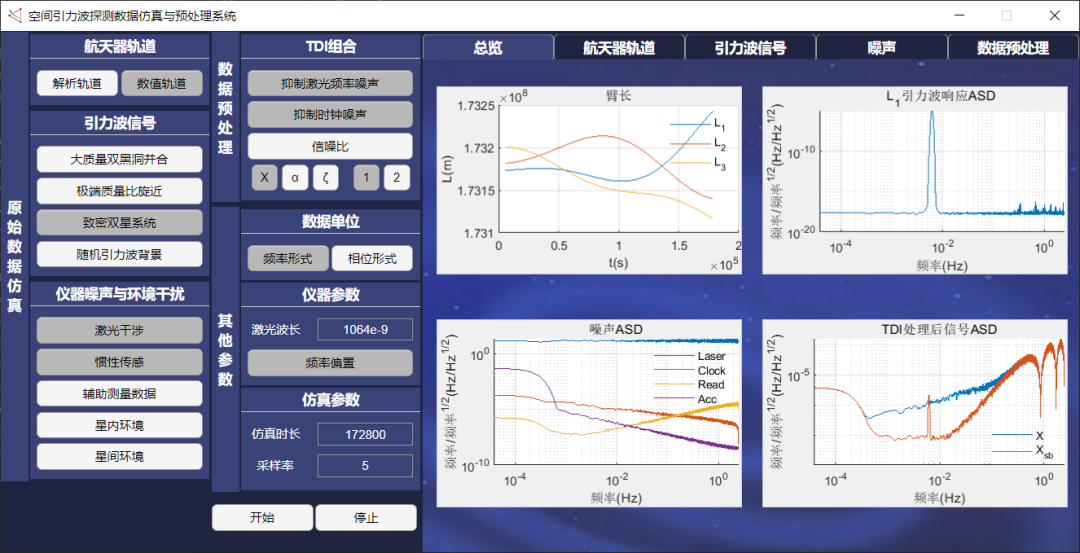Viewport: 1080px width, 553px height.
Task: Toggle the 惯性传感 noise option
Action: pos(120,361)
